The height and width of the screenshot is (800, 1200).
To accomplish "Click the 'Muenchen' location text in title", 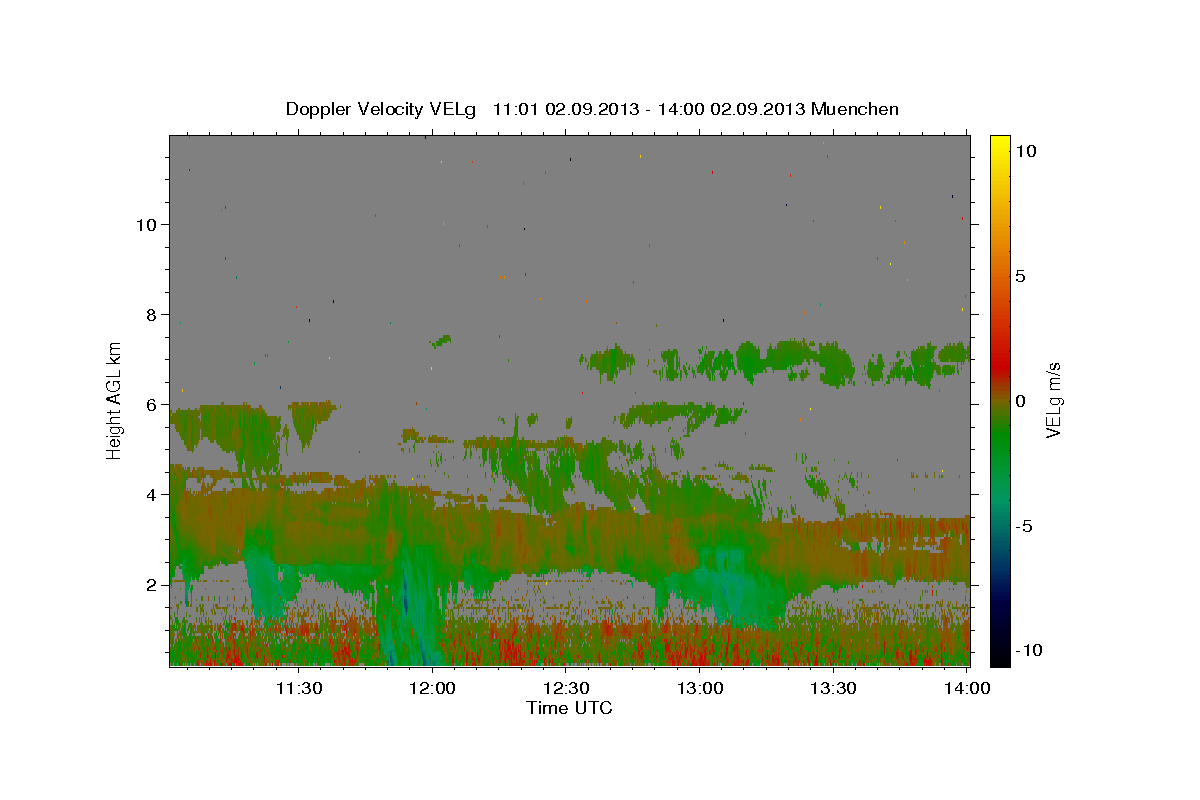I will pyautogui.click(x=855, y=109).
